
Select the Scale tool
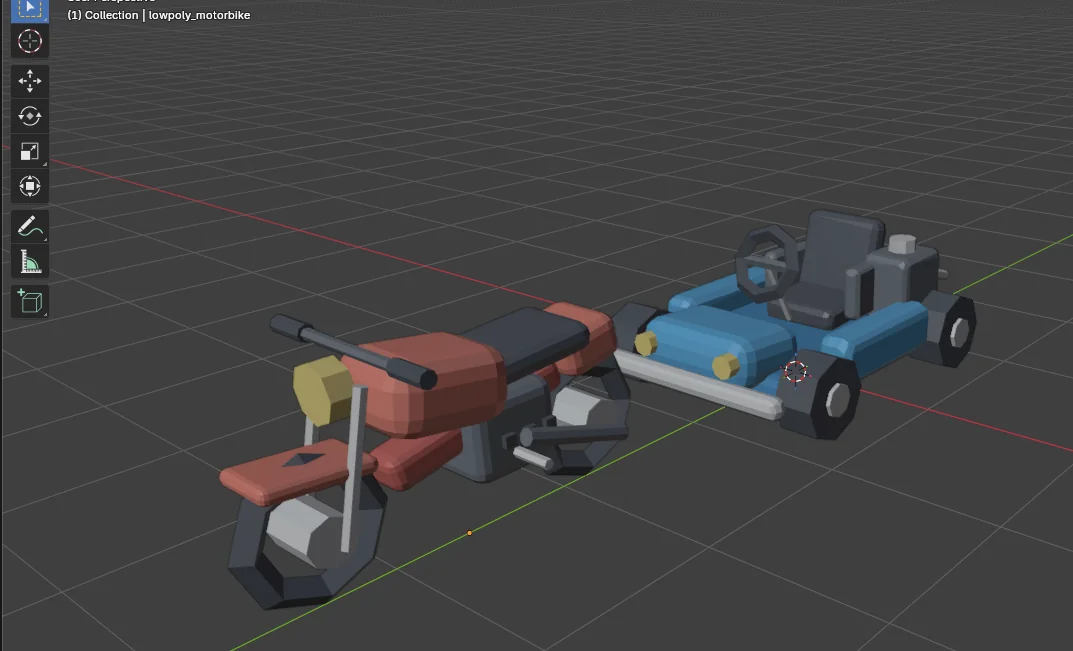tap(29, 151)
